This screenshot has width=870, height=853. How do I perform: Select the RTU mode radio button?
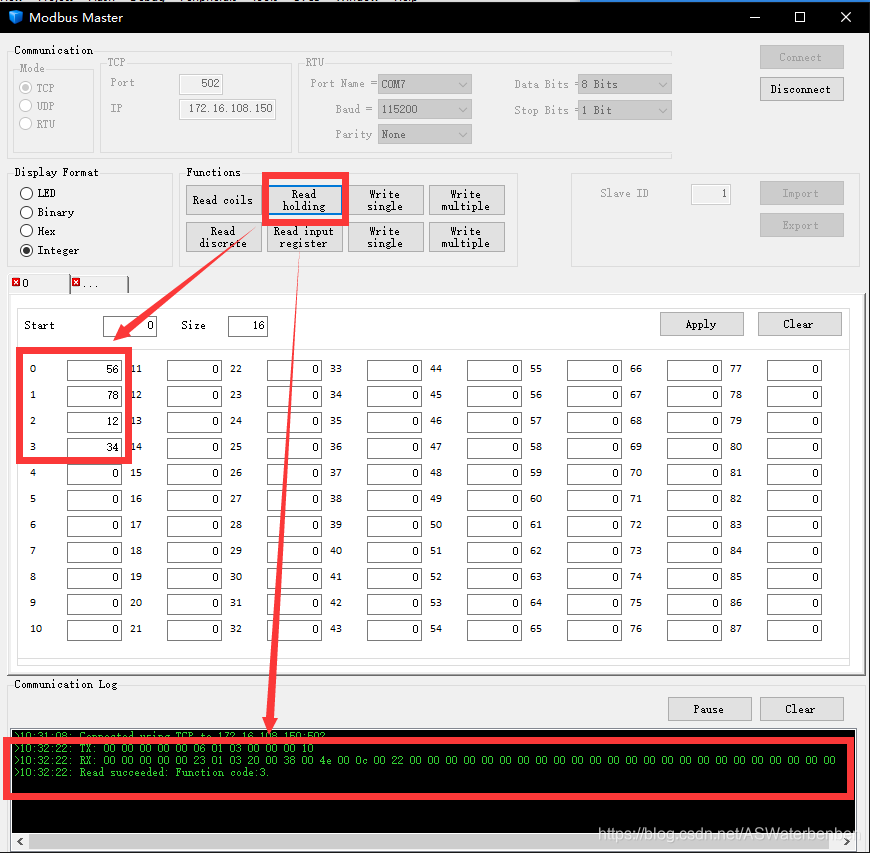pos(26,123)
